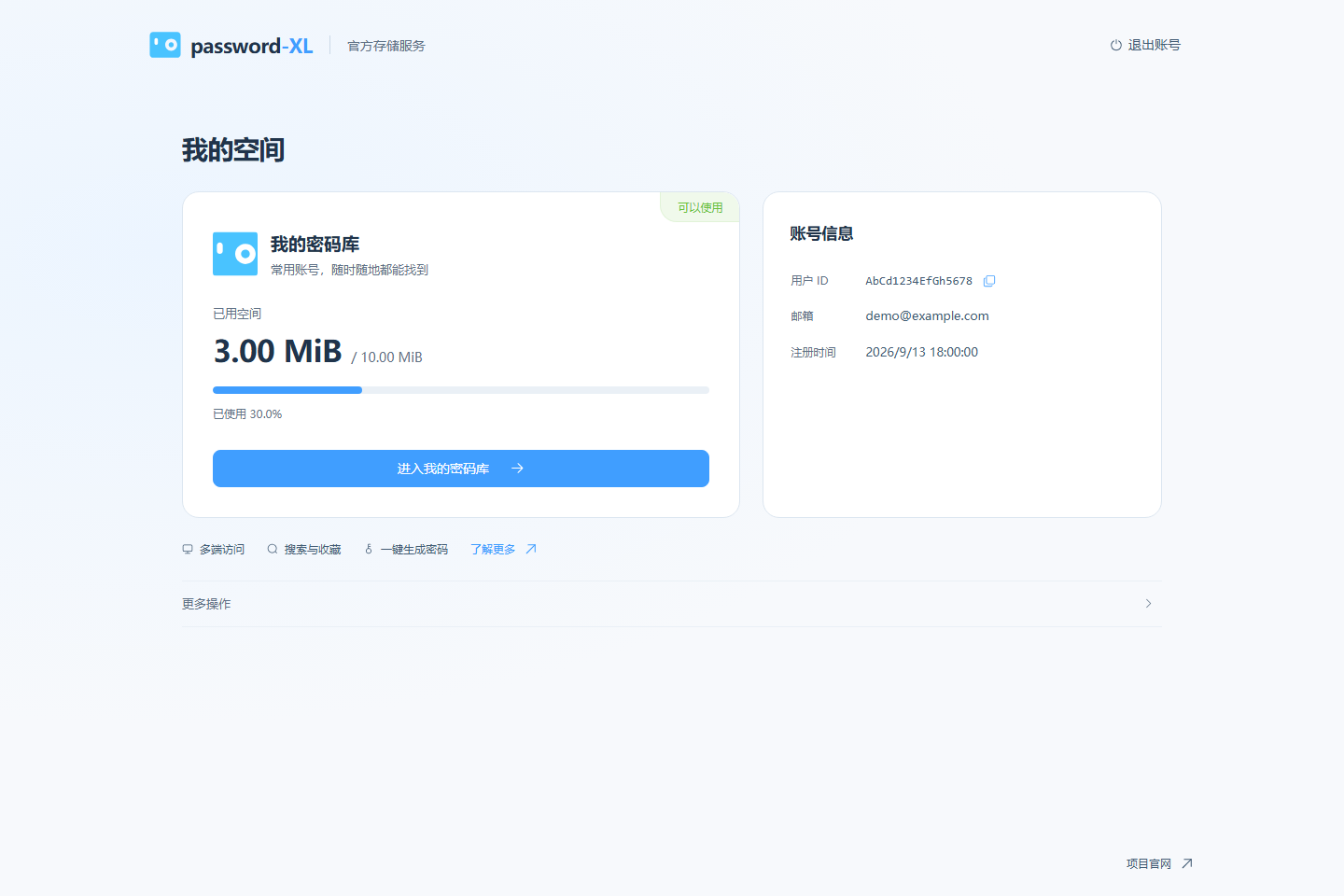
Task: Click the 多端访问 monitor icon
Action: [x=188, y=549]
